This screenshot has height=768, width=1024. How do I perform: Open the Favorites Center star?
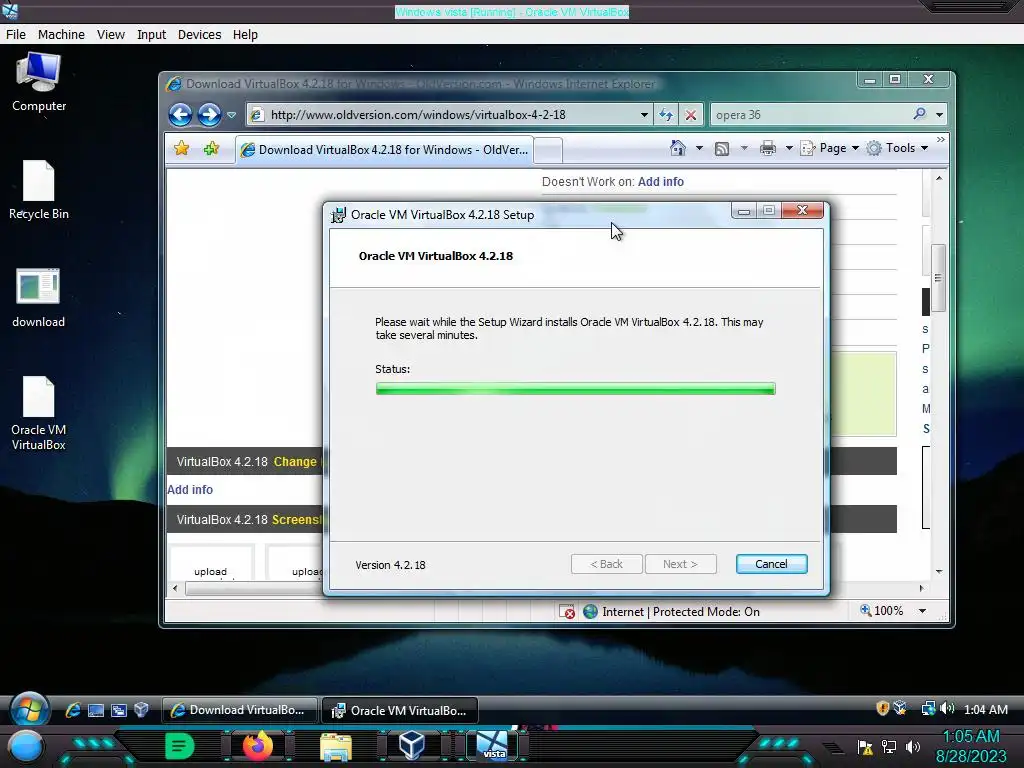pos(182,149)
